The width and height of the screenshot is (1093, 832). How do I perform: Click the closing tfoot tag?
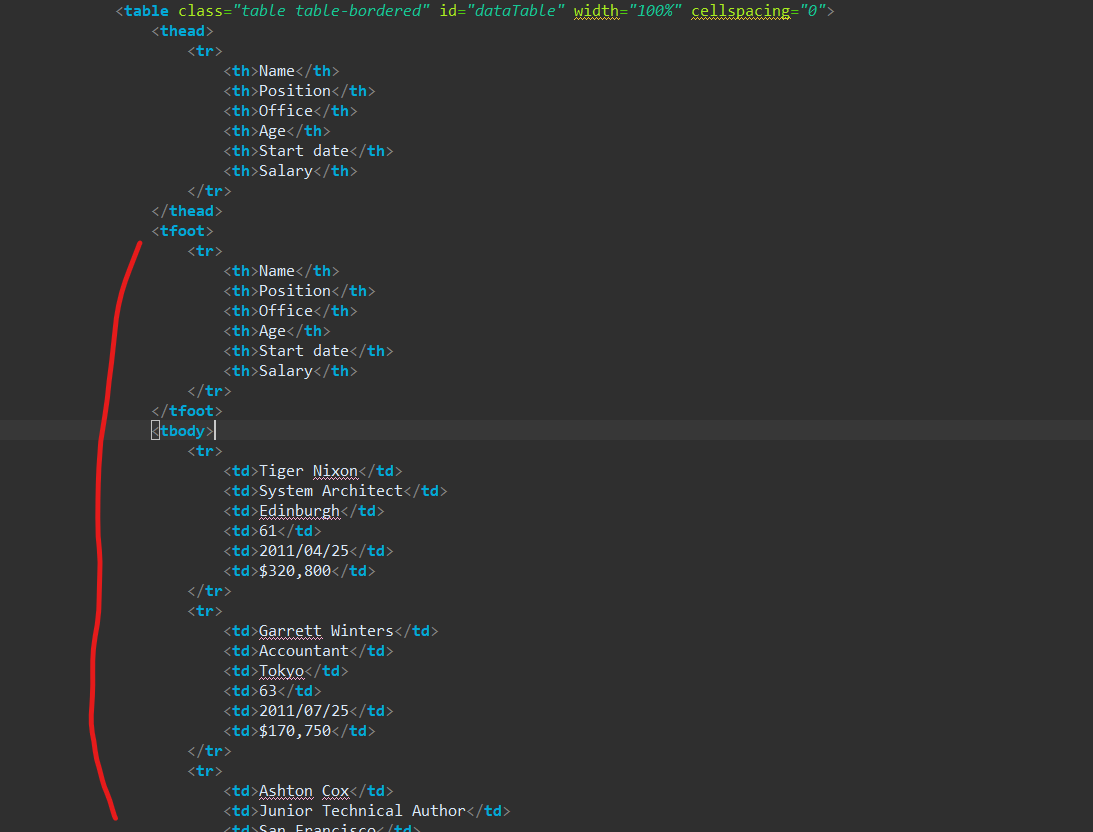pos(187,410)
